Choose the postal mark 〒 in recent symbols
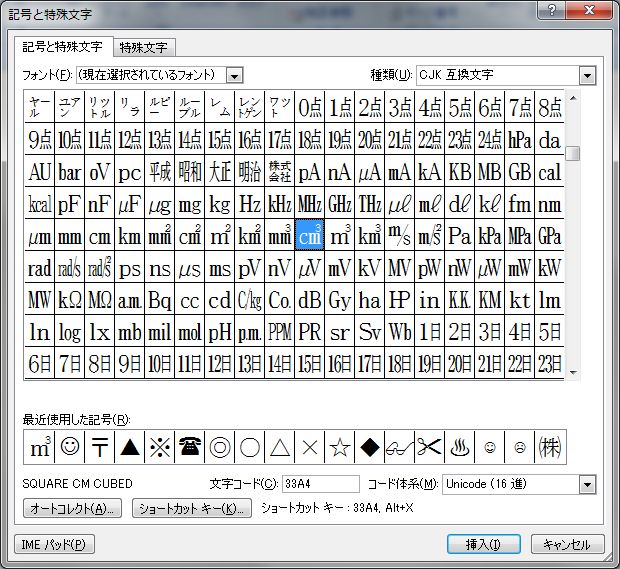 (x=100, y=447)
